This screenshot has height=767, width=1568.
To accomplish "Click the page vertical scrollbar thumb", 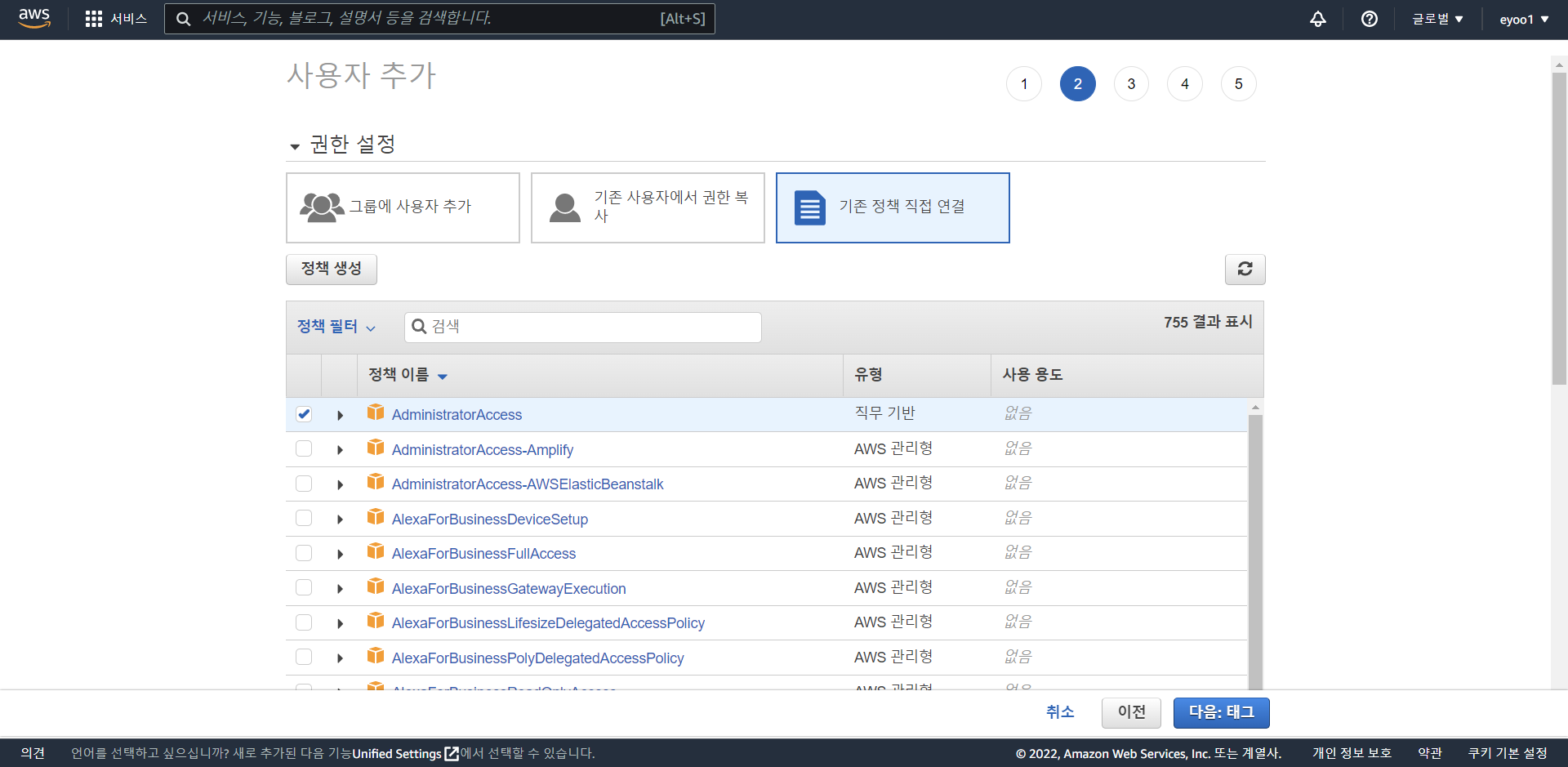I will coord(1559,229).
